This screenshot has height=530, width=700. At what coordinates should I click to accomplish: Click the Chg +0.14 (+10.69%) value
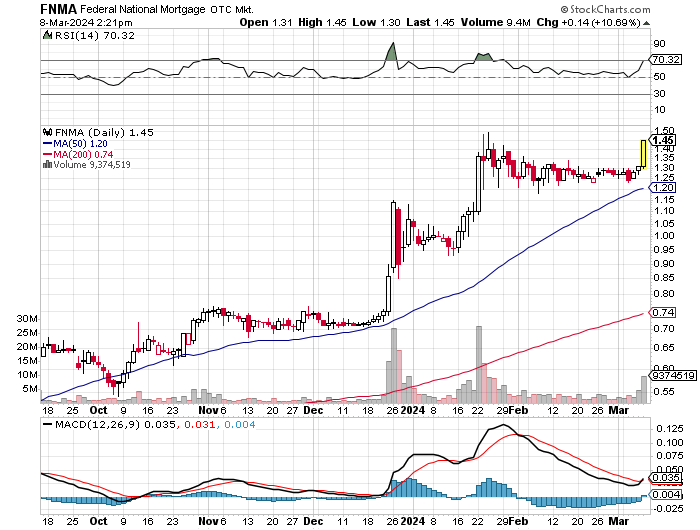589,22
